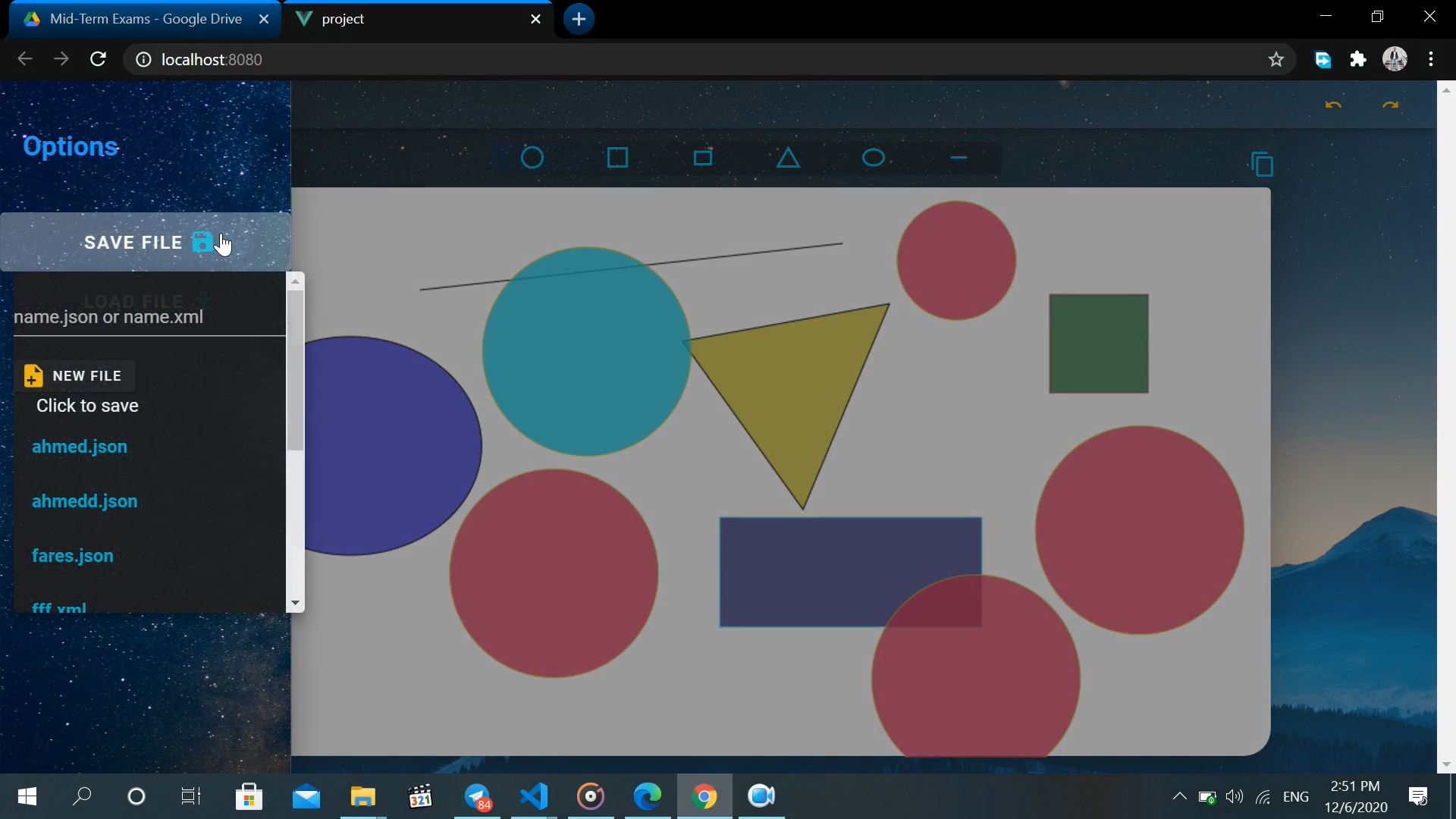Select the triangle shape tool
1456x819 pixels.
[788, 158]
